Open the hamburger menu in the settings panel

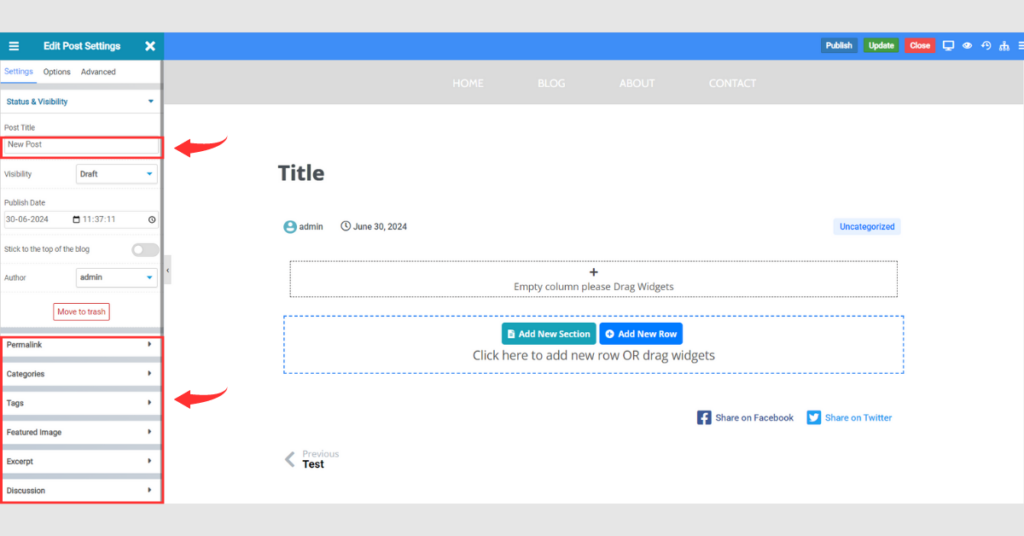click(x=14, y=46)
